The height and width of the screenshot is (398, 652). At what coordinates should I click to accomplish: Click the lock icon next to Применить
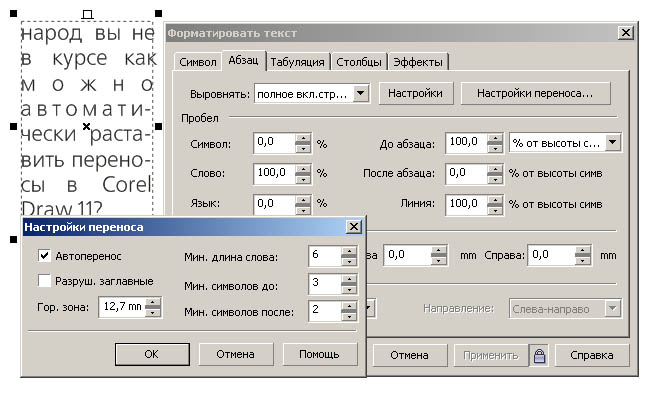coord(539,356)
